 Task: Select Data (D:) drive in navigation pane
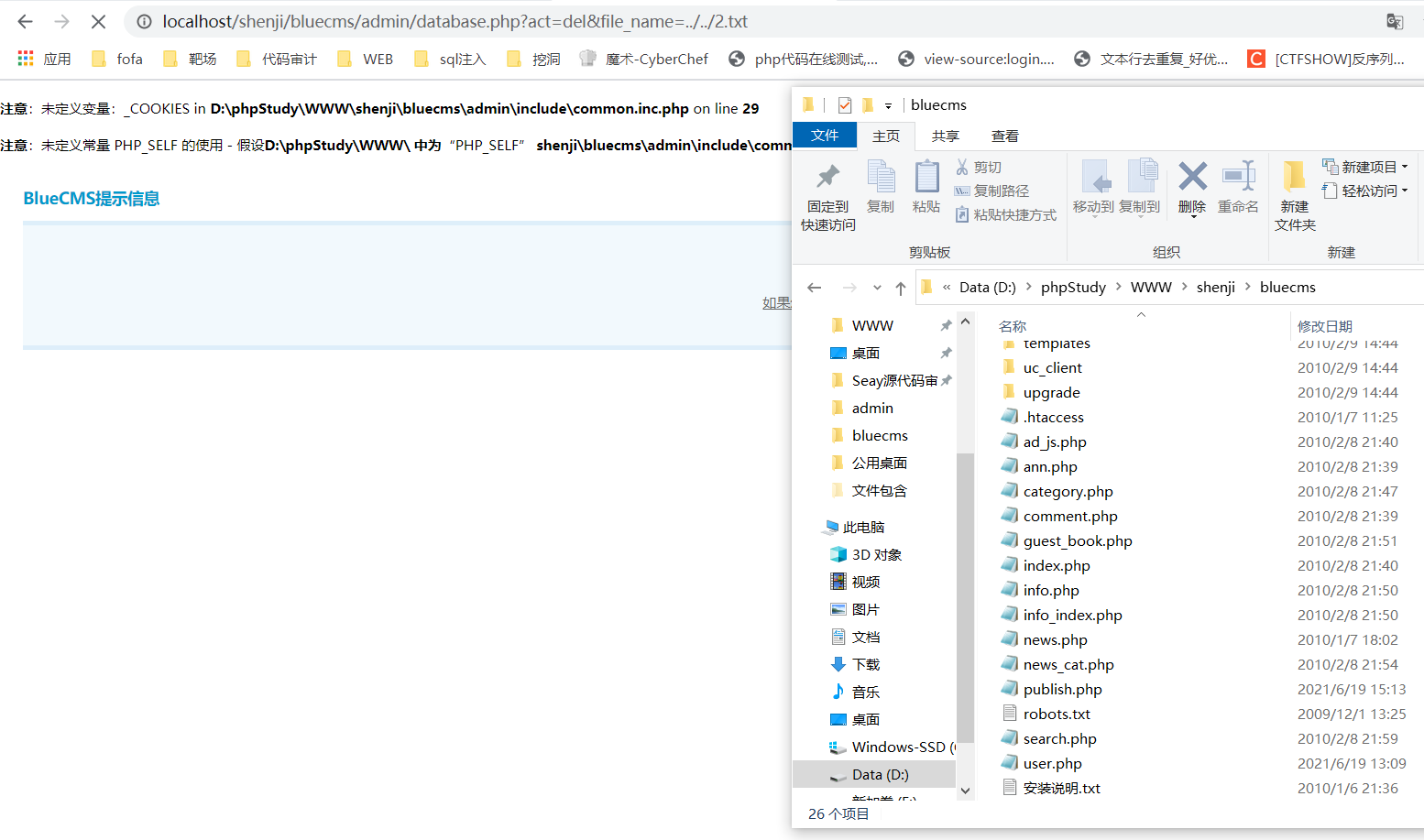click(x=875, y=774)
